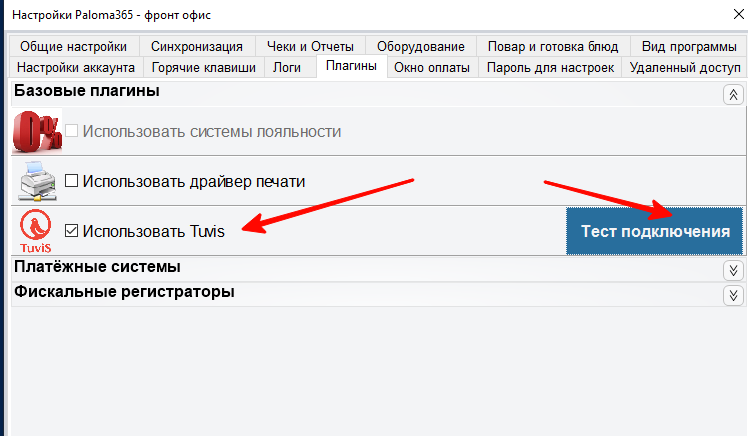
Task: Click the Плагины tab
Action: [351, 66]
